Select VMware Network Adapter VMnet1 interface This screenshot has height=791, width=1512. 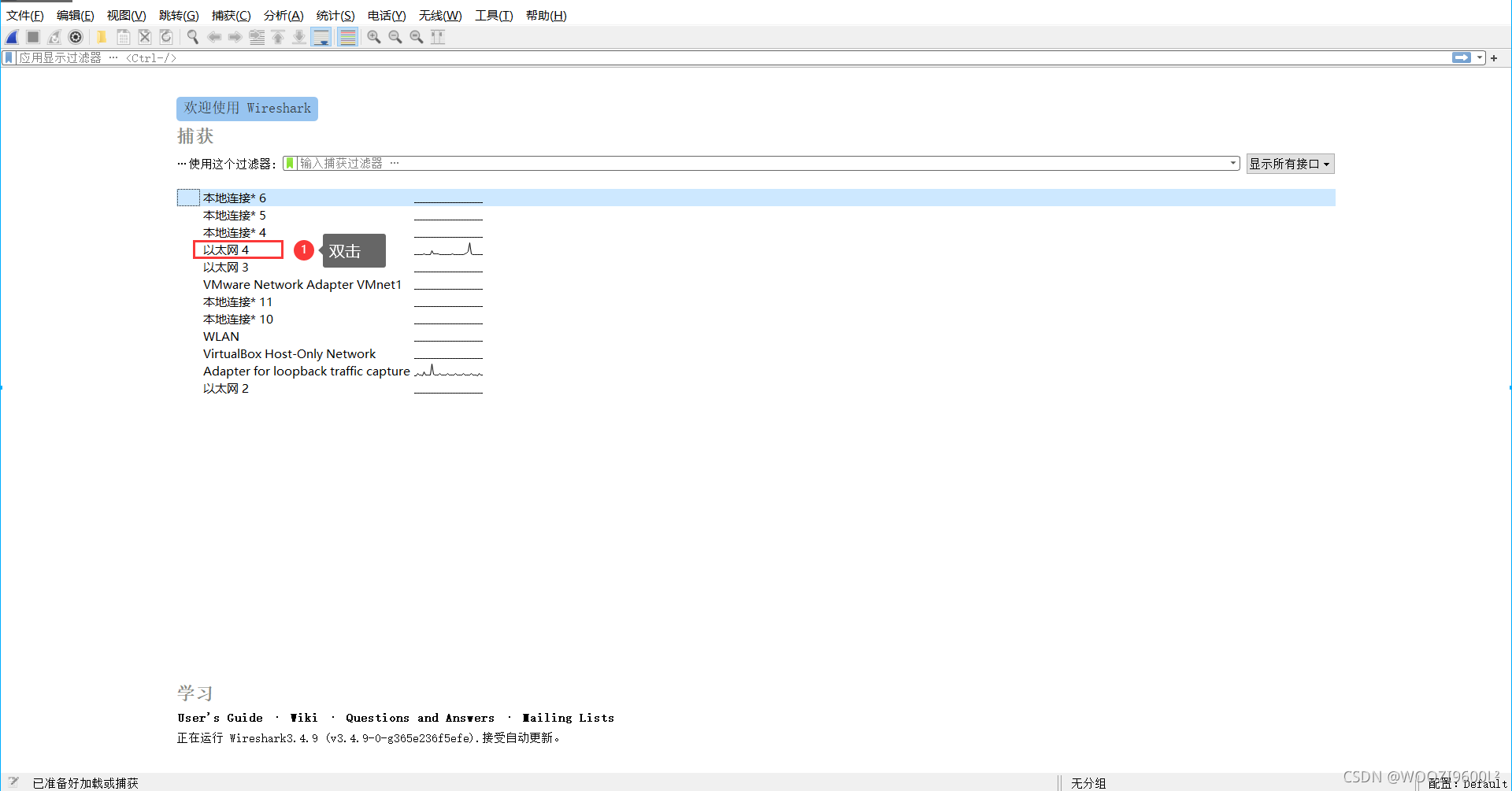point(302,284)
